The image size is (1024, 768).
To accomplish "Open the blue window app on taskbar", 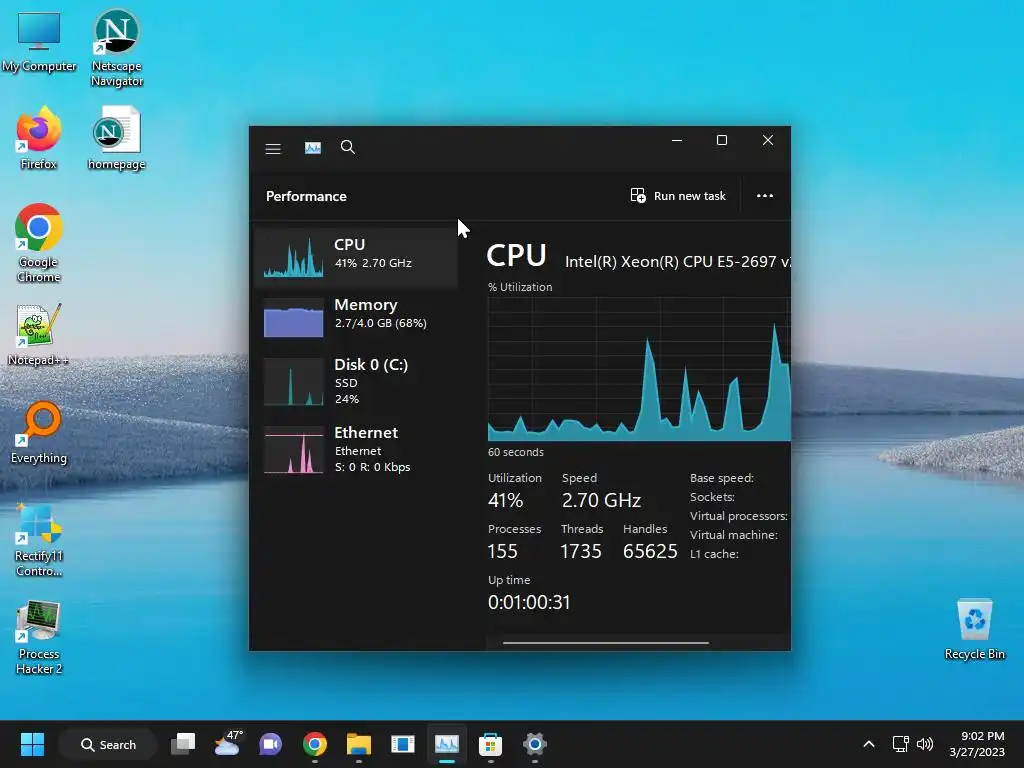I will [x=402, y=744].
